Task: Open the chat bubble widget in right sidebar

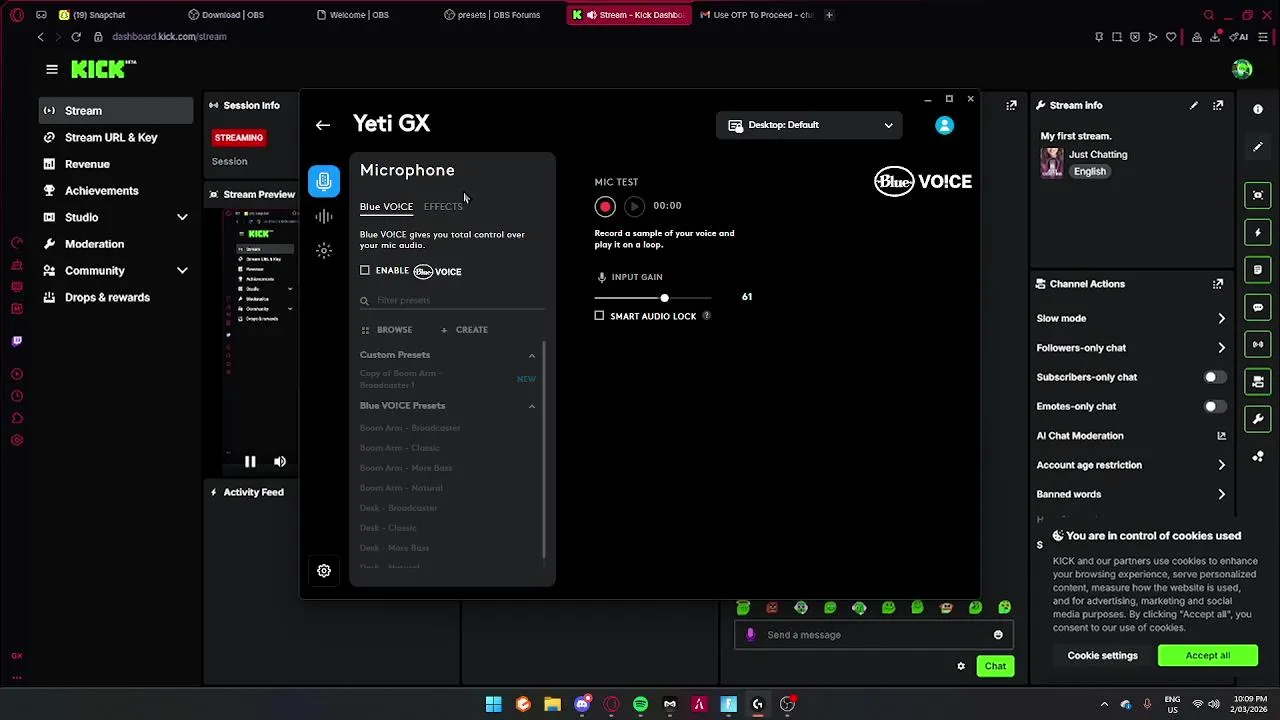Action: (1258, 307)
